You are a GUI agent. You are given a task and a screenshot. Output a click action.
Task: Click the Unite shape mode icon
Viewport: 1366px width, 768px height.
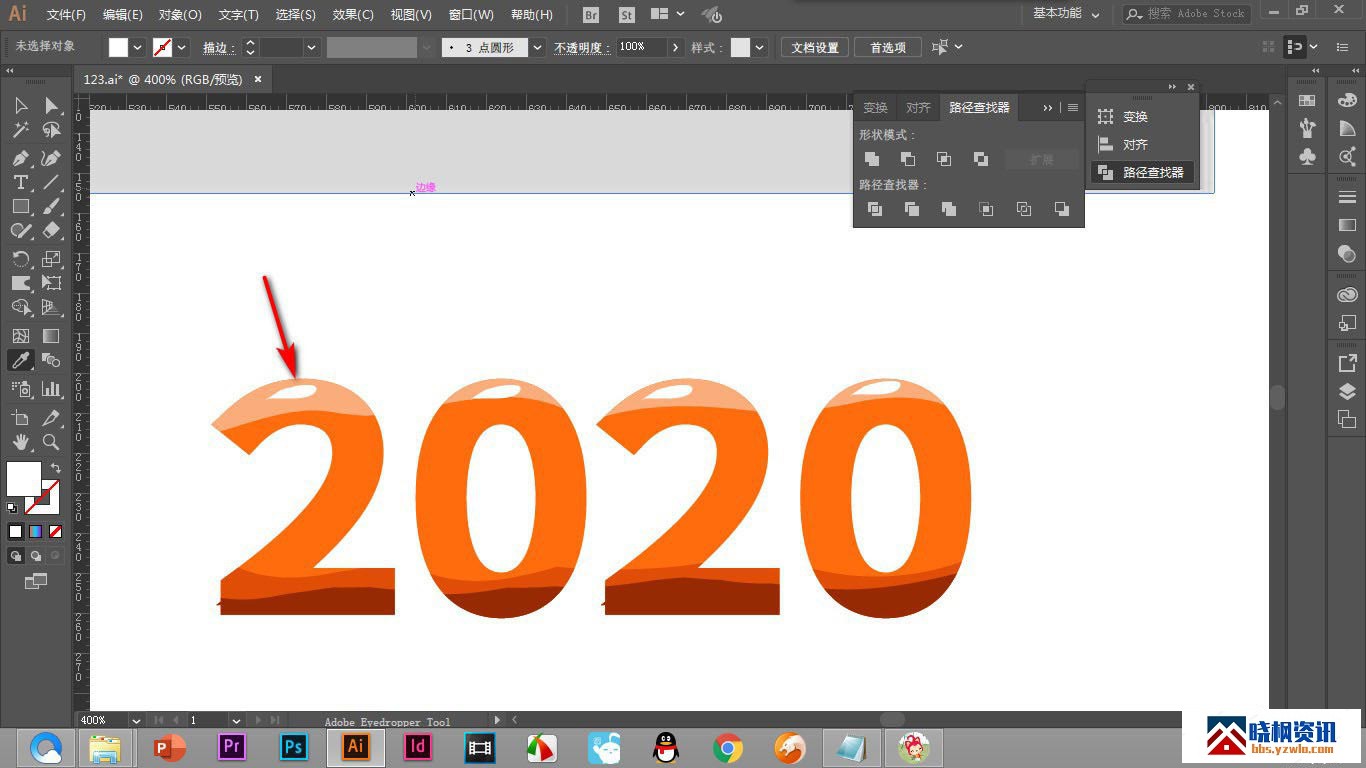pos(872,159)
